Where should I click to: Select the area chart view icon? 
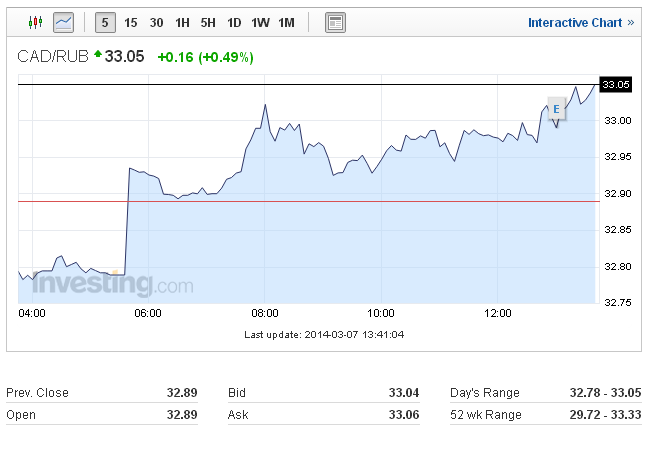[64, 22]
